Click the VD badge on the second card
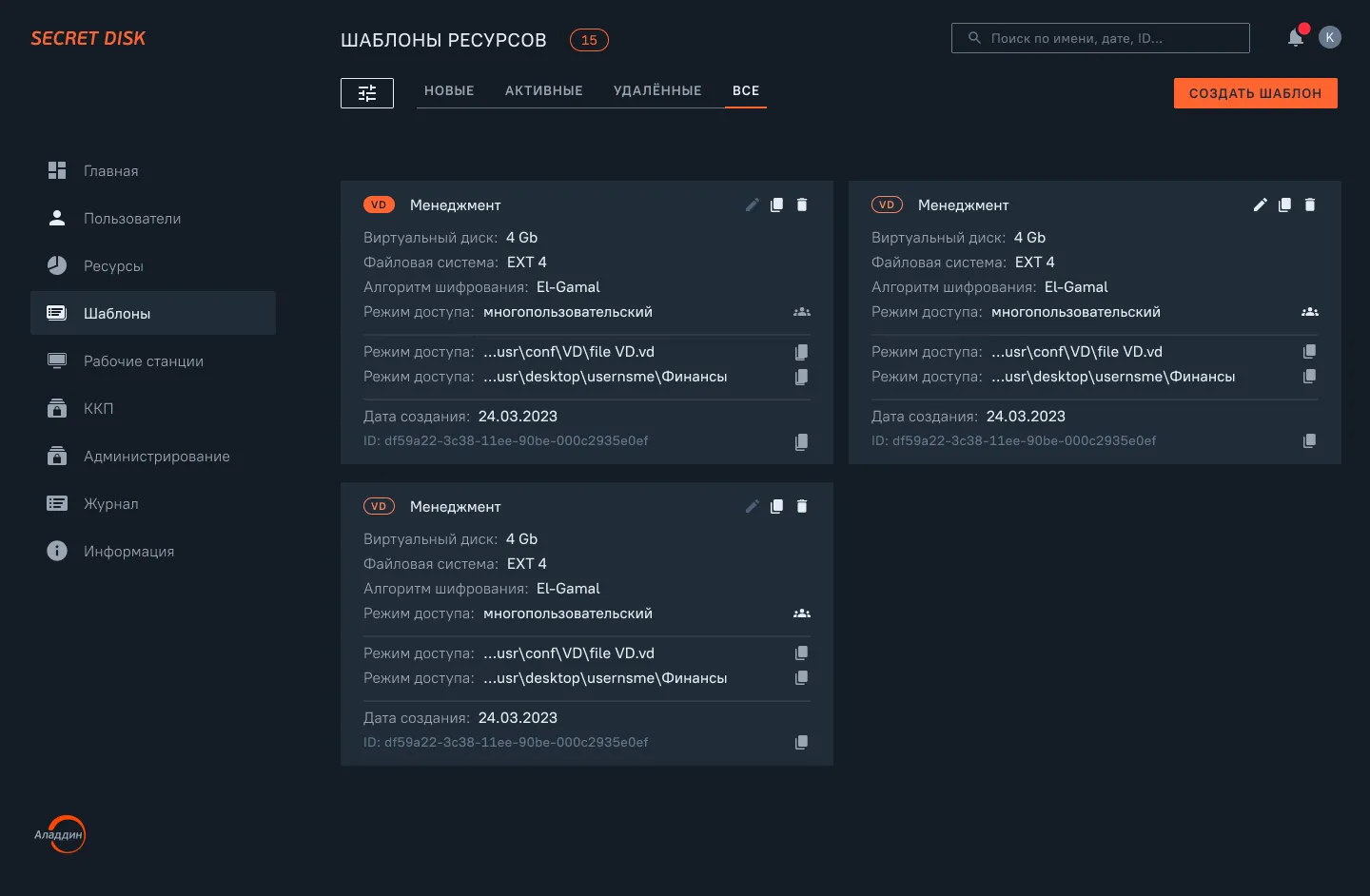The image size is (1370, 896). pos(887,205)
